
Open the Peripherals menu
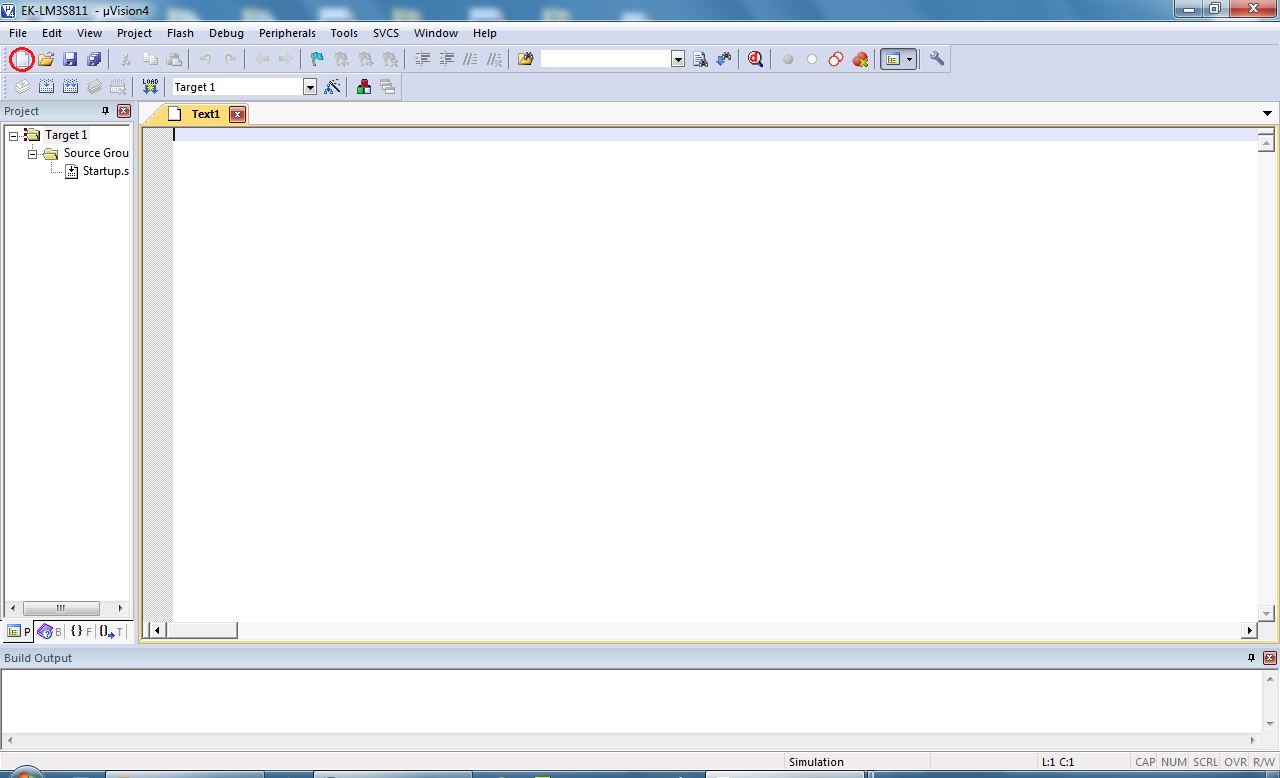(287, 33)
